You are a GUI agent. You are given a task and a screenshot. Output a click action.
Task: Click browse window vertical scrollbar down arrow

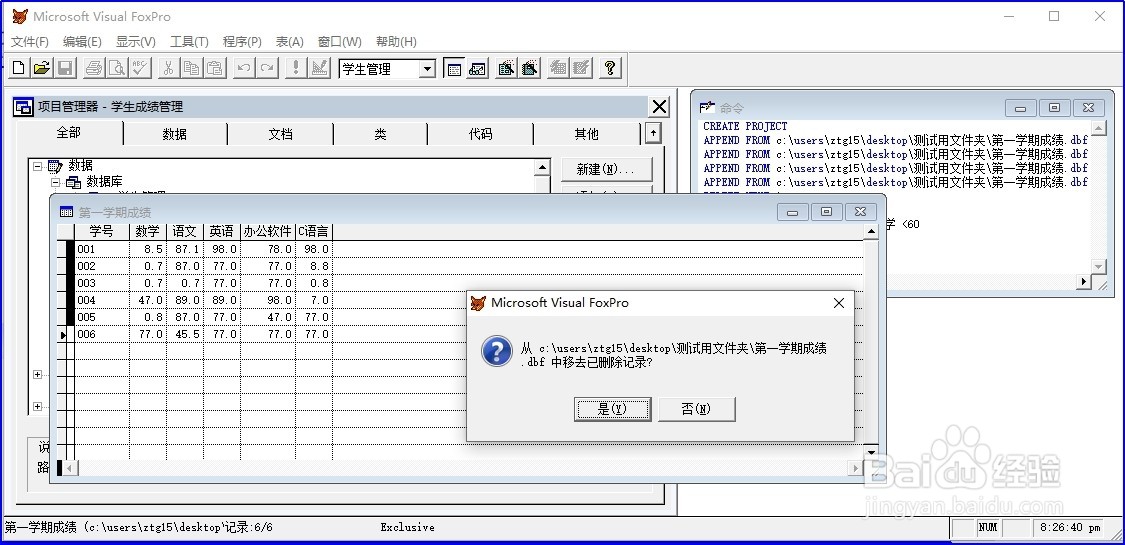tap(871, 452)
